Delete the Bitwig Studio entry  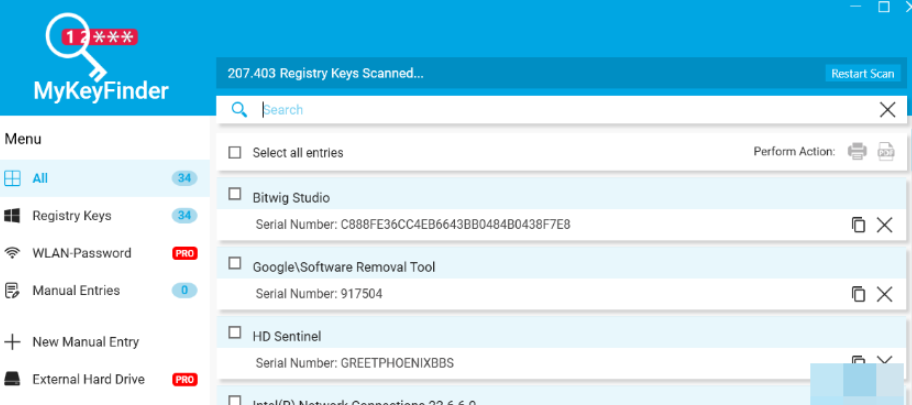coord(884,225)
